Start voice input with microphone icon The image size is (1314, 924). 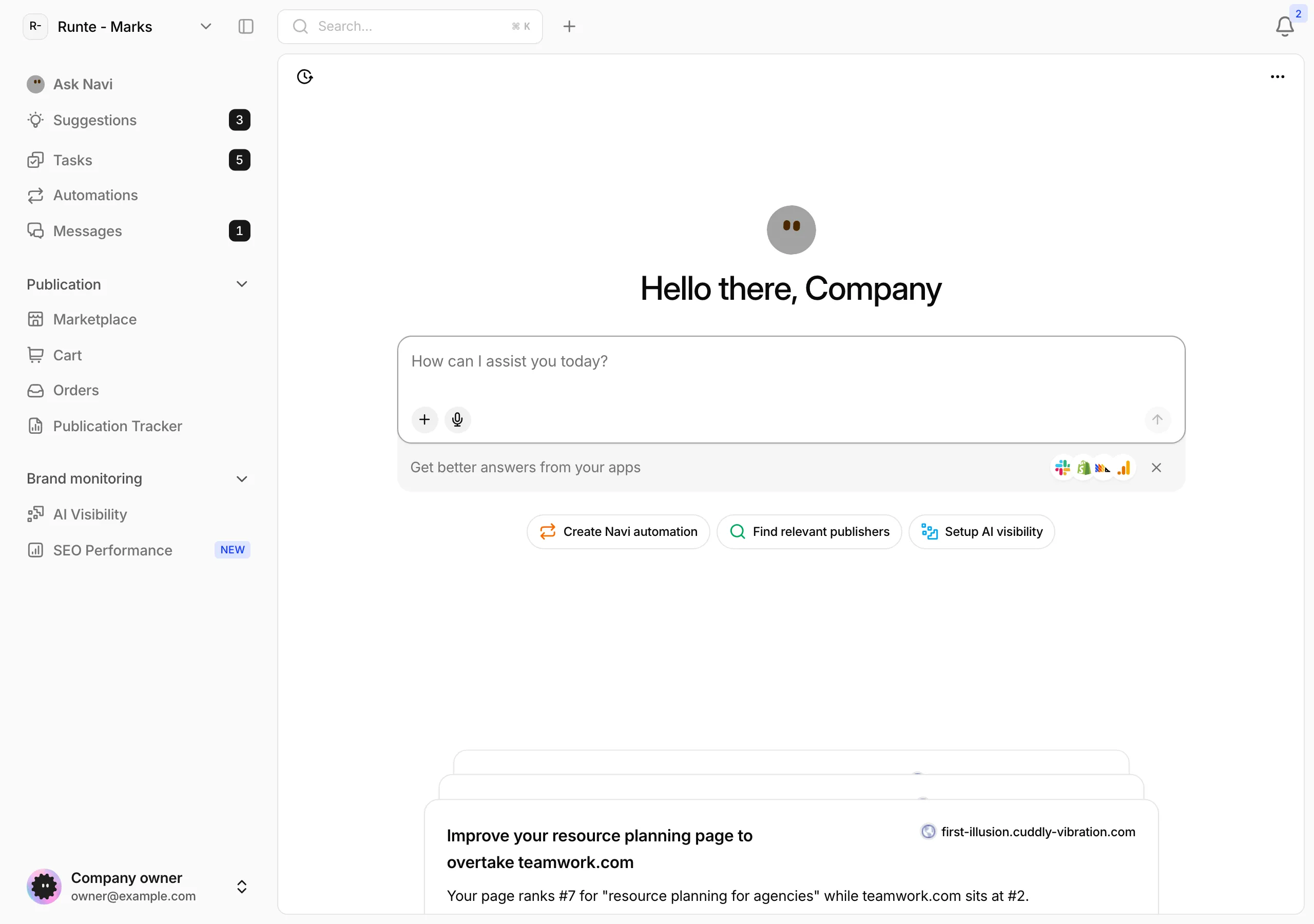pyautogui.click(x=457, y=419)
